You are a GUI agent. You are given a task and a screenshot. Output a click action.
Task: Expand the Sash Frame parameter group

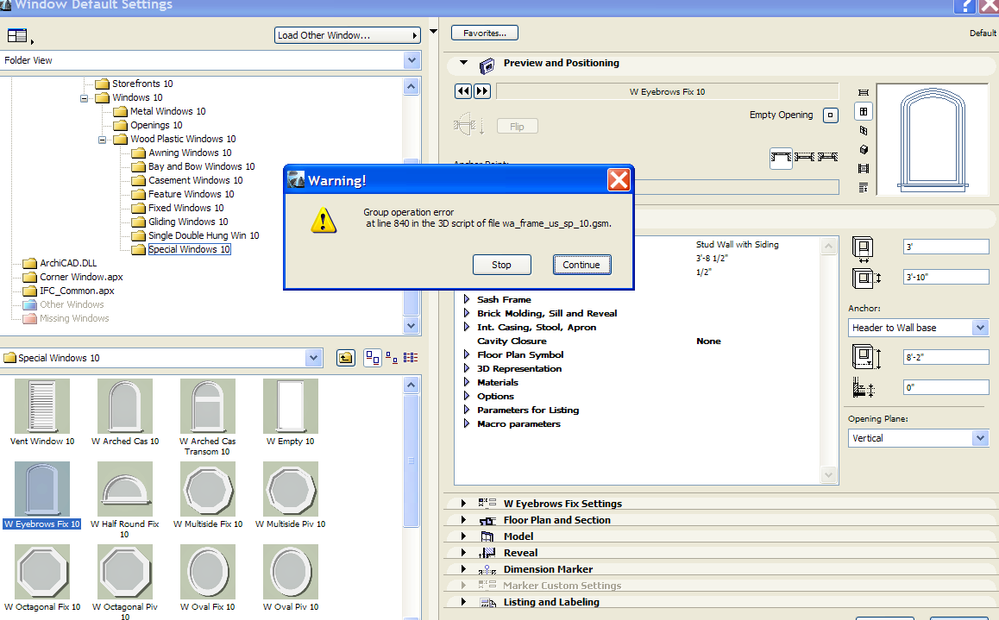click(x=466, y=299)
